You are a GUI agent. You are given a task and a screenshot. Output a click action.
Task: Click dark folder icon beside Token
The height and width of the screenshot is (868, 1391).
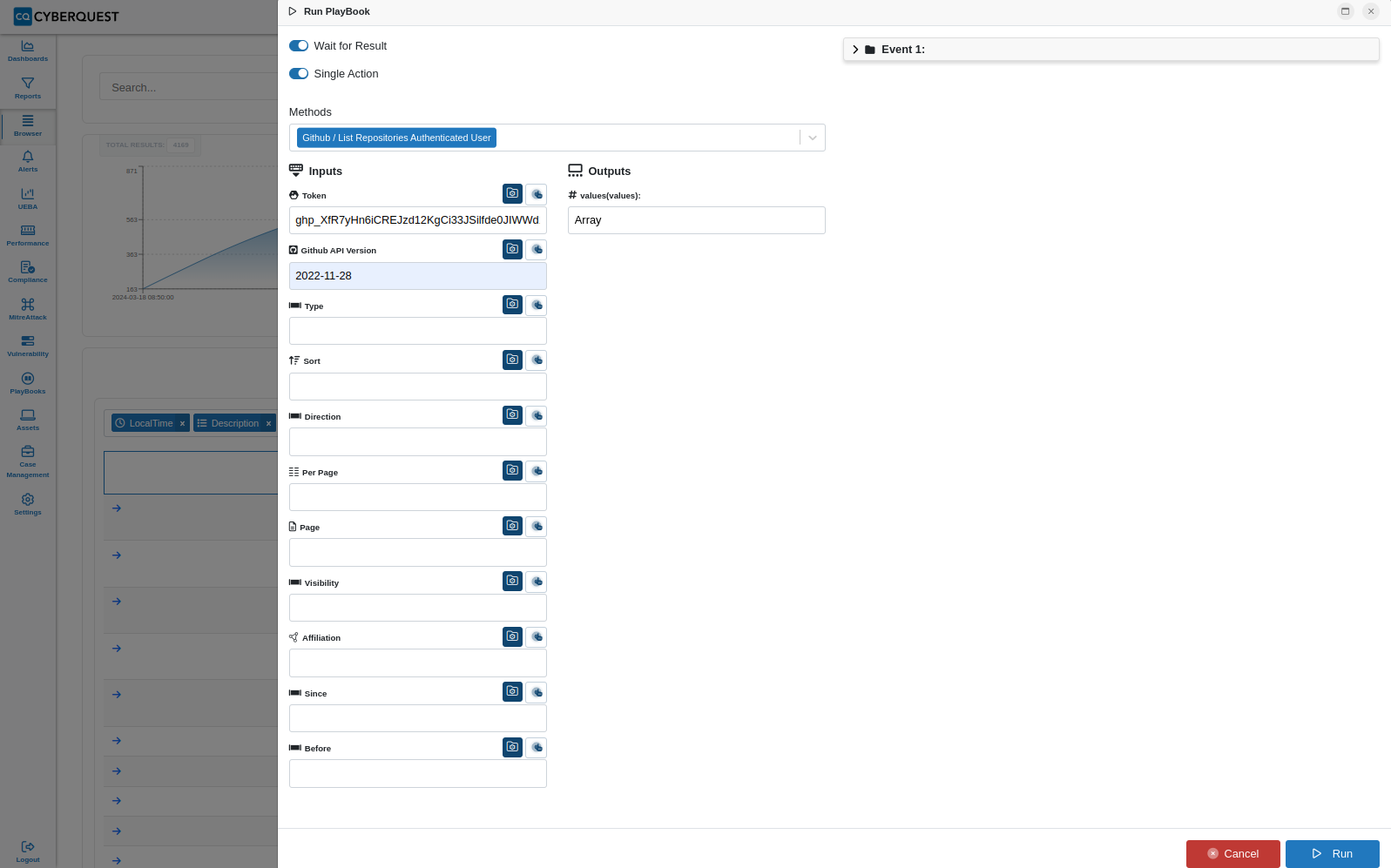[512, 193]
